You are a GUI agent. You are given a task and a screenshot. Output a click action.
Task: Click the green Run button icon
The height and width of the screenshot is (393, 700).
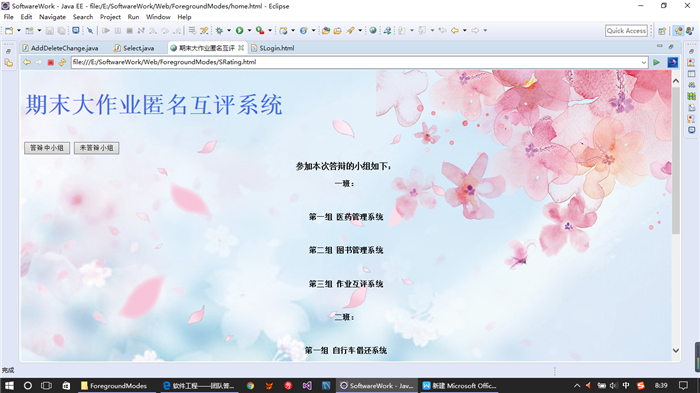coord(240,30)
